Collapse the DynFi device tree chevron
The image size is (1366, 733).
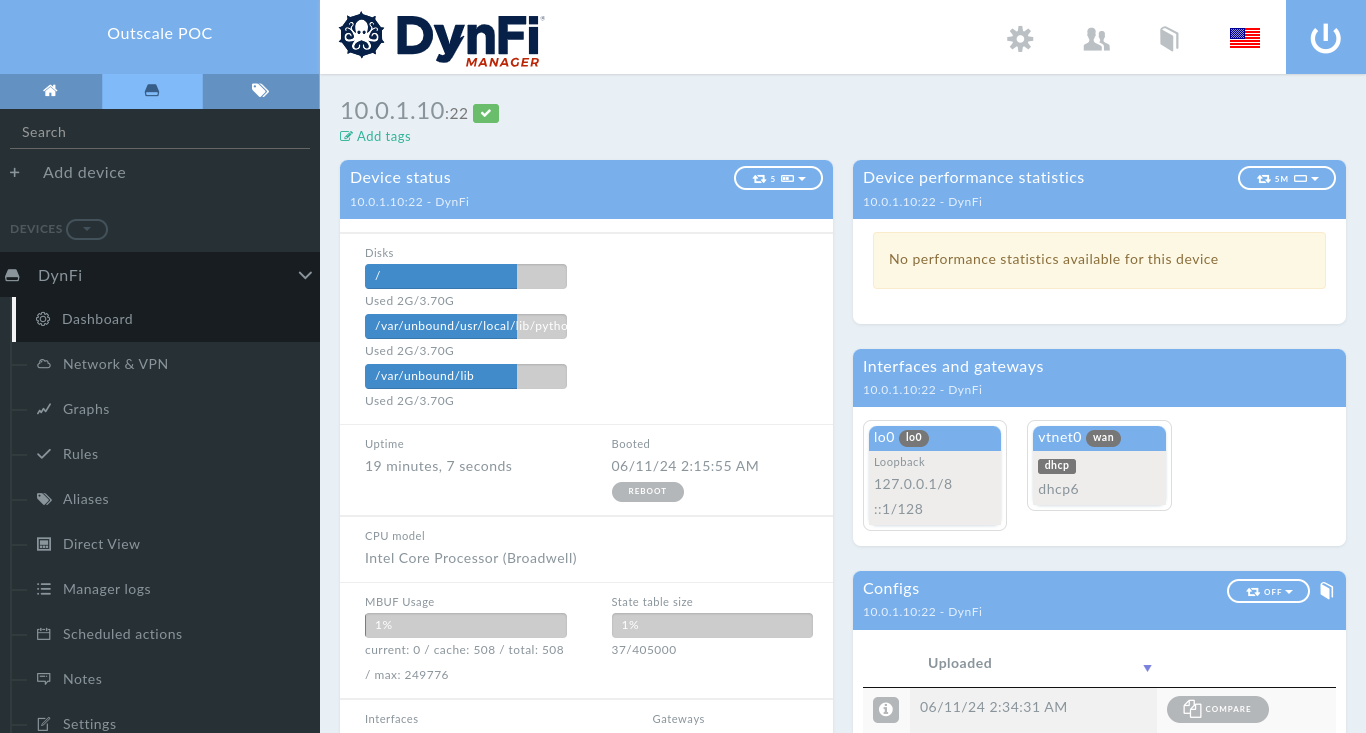305,275
